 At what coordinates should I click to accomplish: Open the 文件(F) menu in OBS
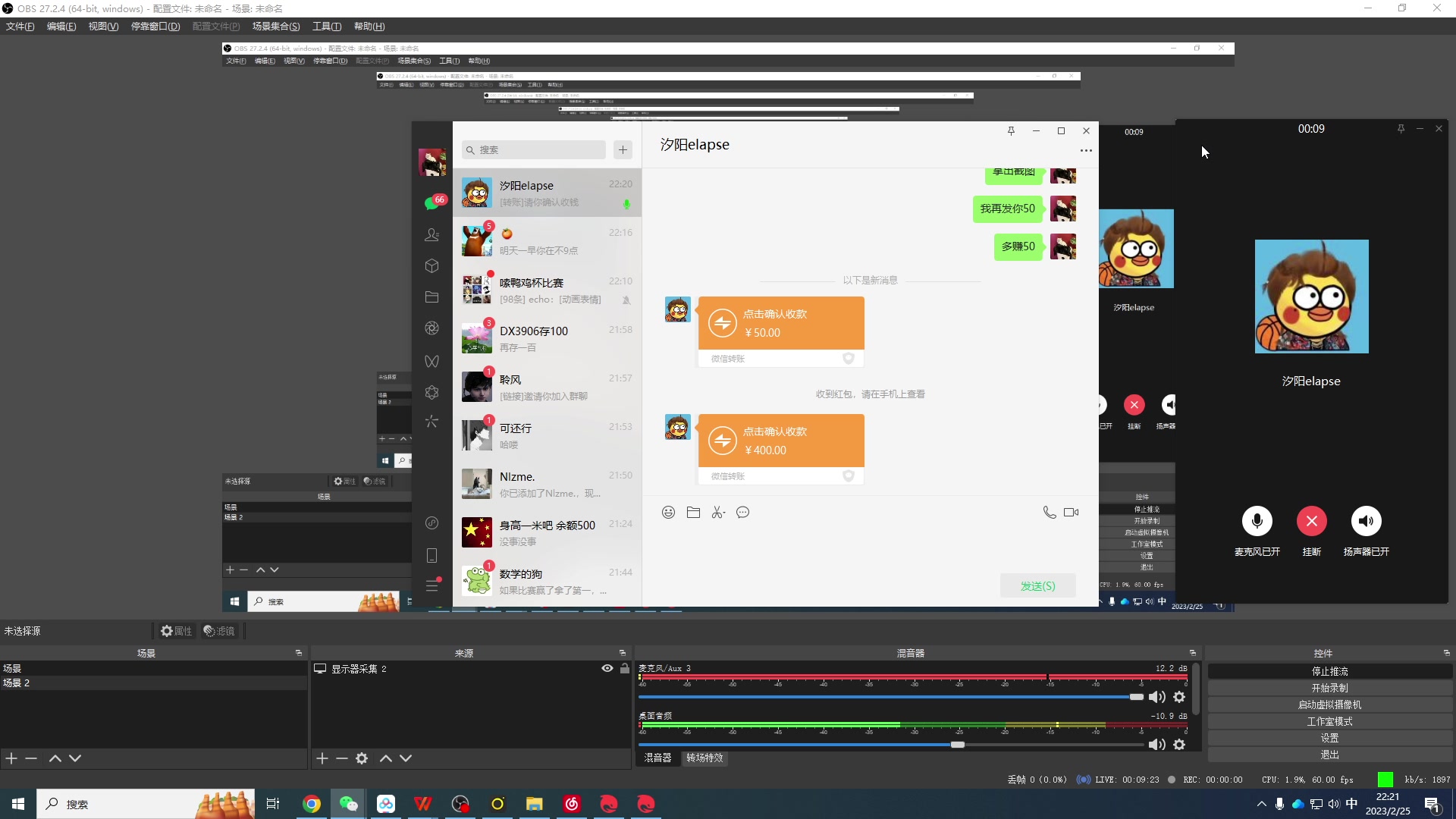point(20,27)
